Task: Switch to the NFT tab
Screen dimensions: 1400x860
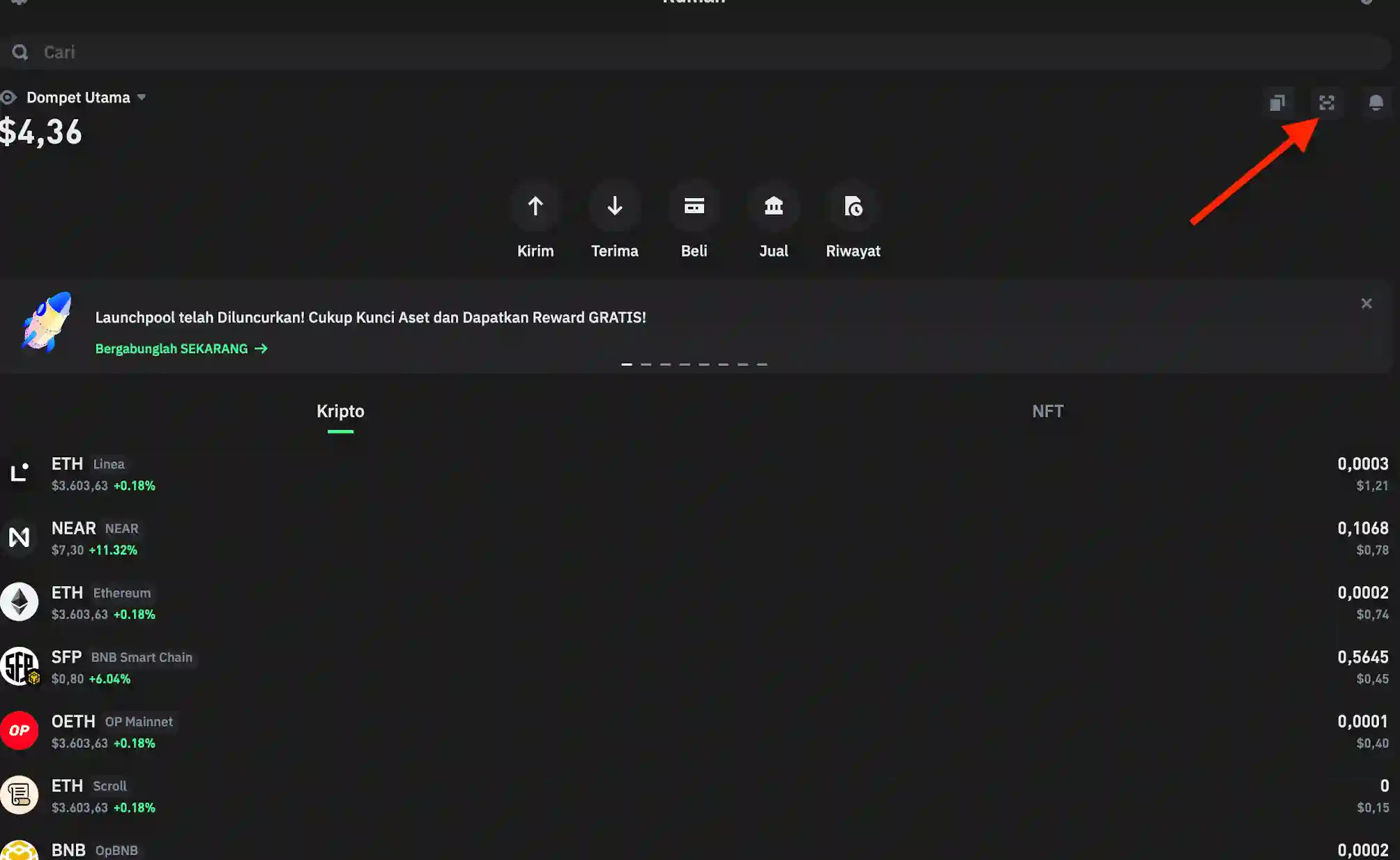Action: 1048,411
